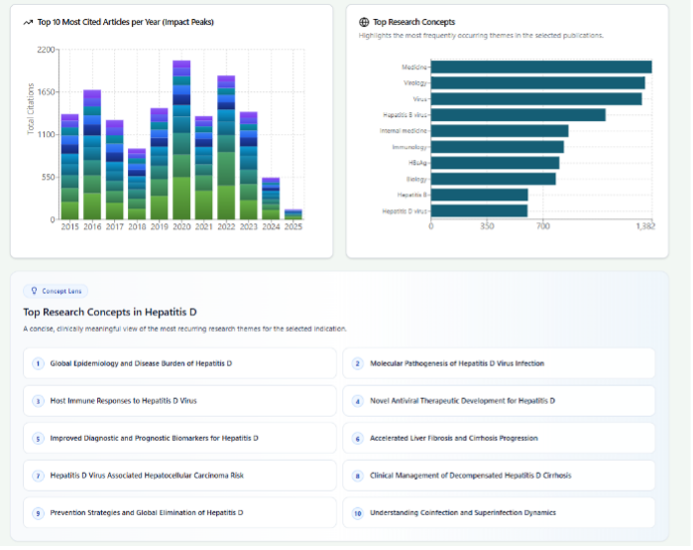Click the Internal medicine concept bar
The image size is (693, 550).
click(x=500, y=131)
